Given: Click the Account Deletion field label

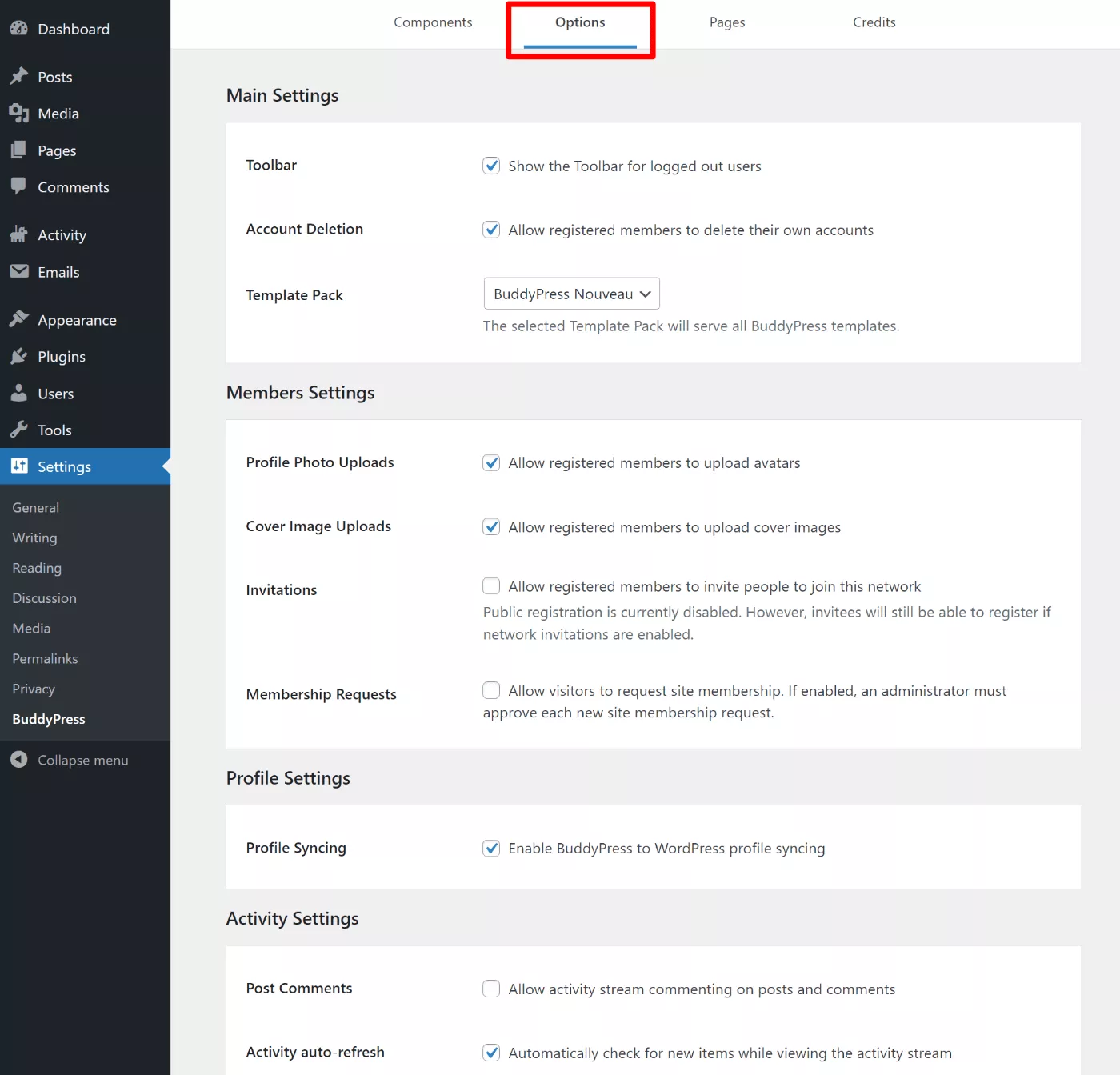Looking at the screenshot, I should (x=305, y=229).
